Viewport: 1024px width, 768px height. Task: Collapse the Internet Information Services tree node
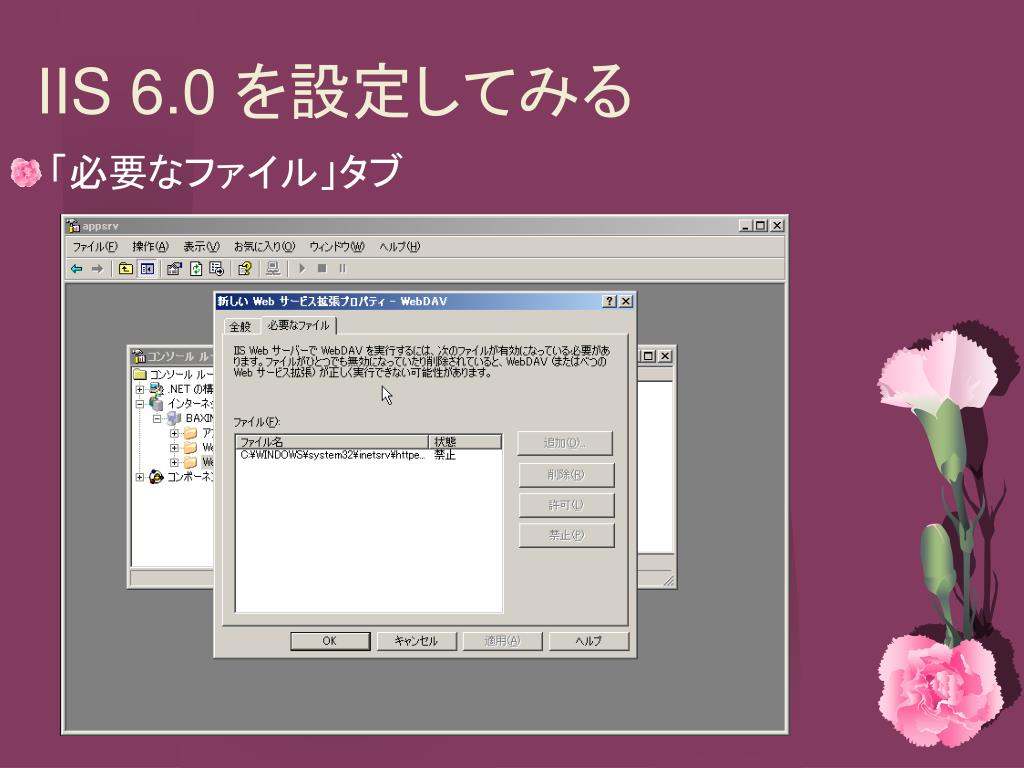(139, 404)
